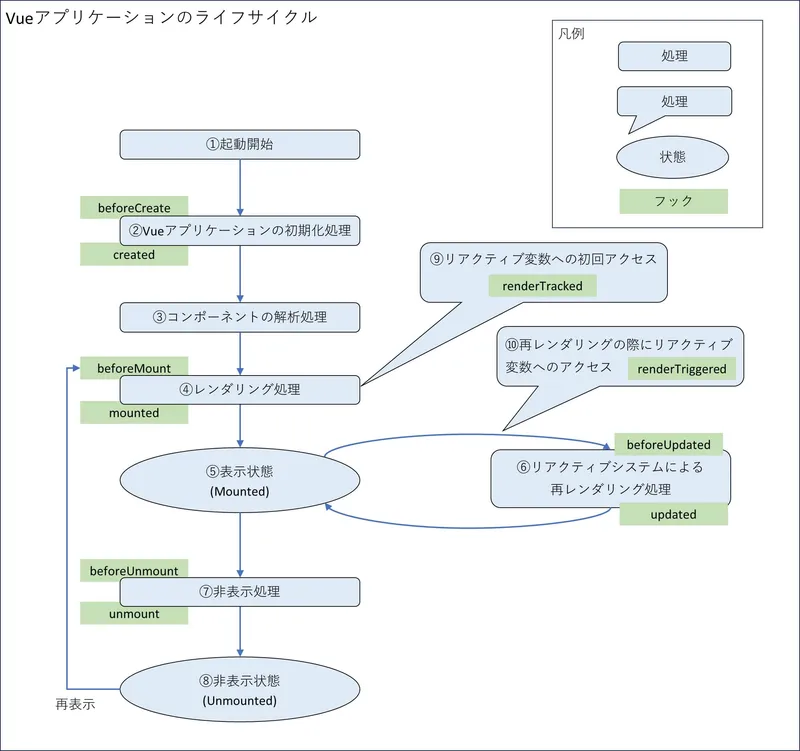Click the ⑥リアクティブシステムによる再レンダリング処理 box
Screen dimensions: 800x751
pyautogui.click(x=610, y=479)
